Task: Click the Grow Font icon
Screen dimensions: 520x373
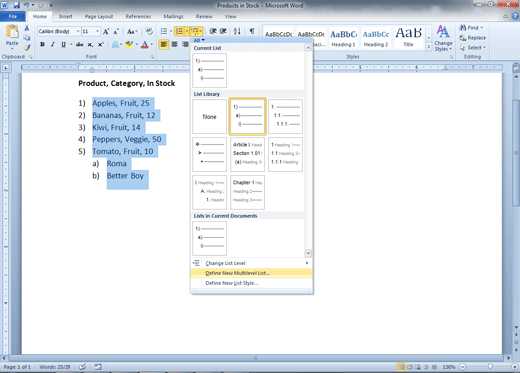Action: (x=106, y=32)
